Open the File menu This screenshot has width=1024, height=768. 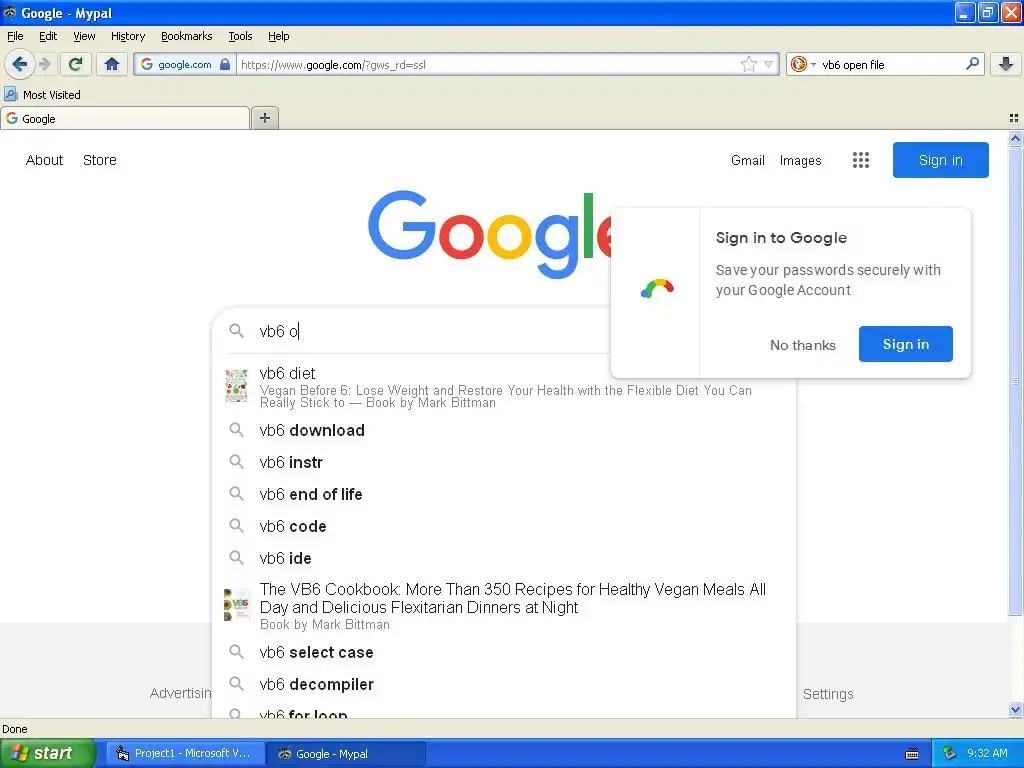tap(15, 36)
